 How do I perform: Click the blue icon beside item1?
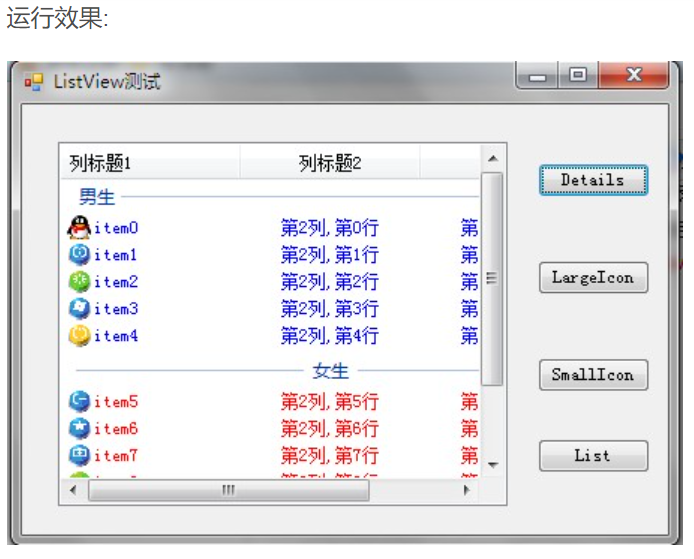pos(79,254)
